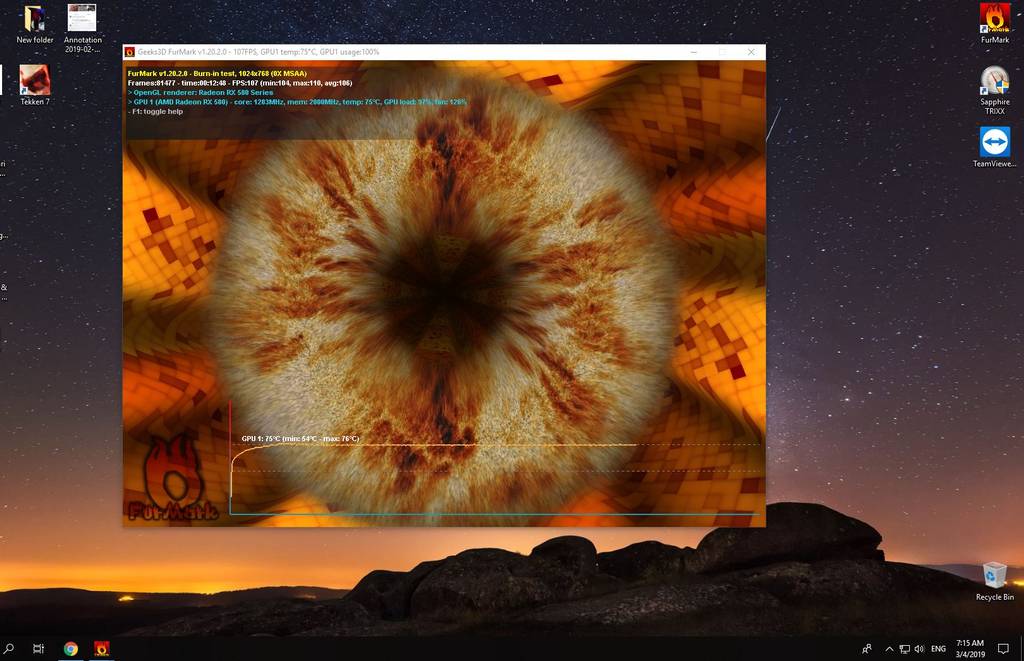Image resolution: width=1024 pixels, height=661 pixels.
Task: Switch to Google Chrome on taskbar
Action: coord(71,649)
